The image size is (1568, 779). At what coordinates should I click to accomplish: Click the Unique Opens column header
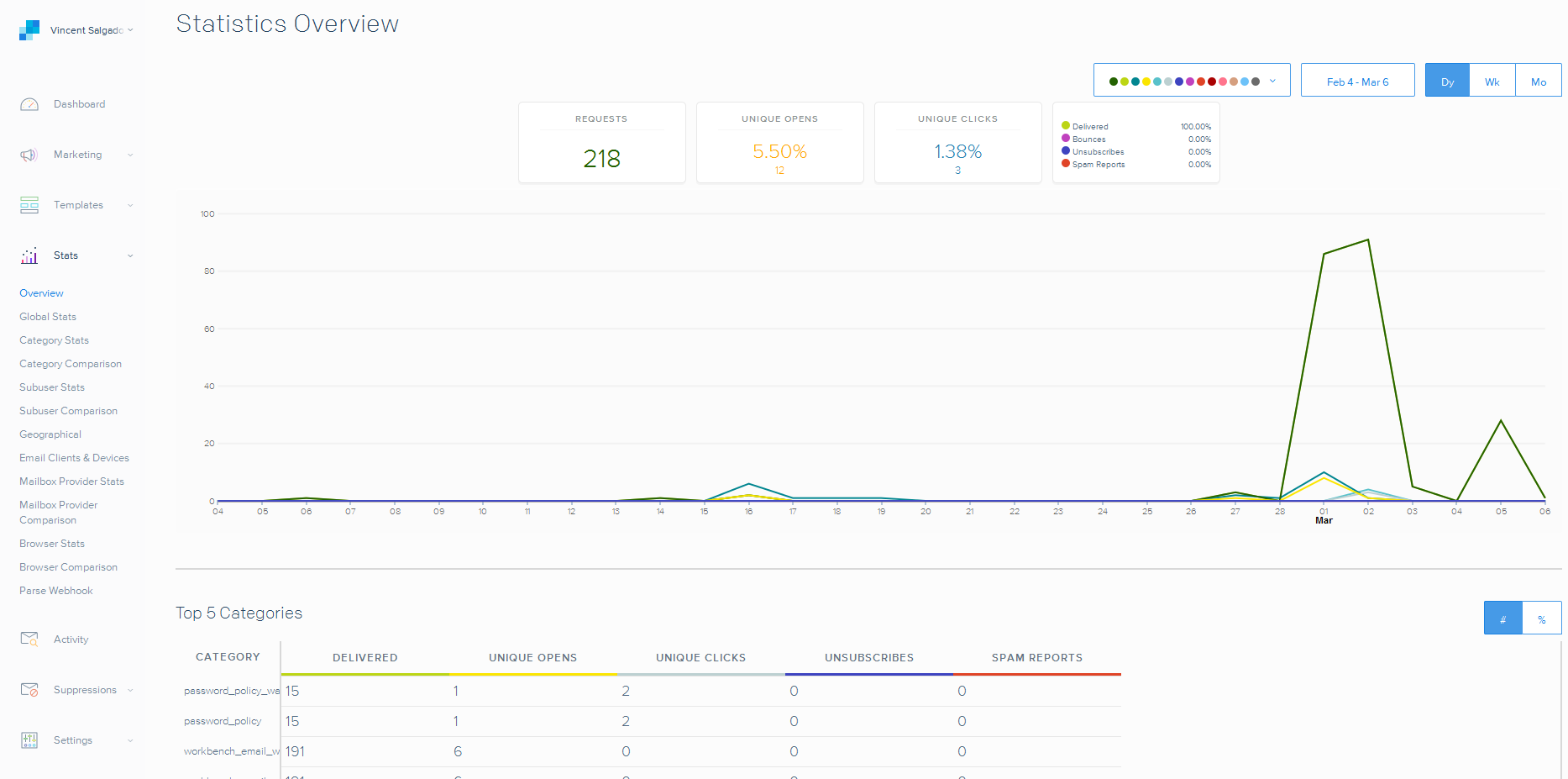point(532,658)
